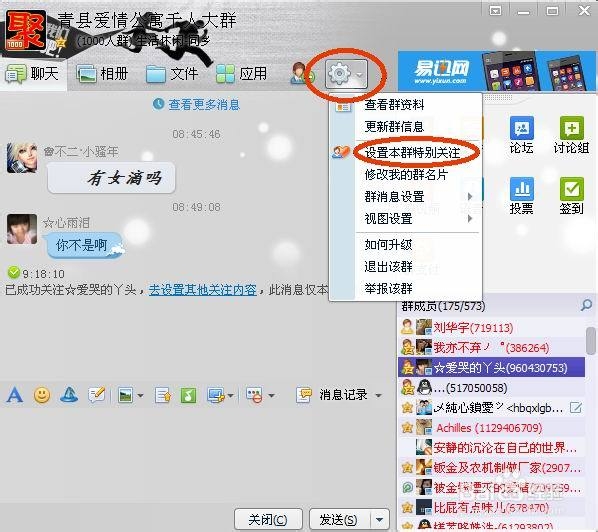Viewport: 598px width, 532px height.
Task: Select member …(517050058)
Action: coord(492,388)
